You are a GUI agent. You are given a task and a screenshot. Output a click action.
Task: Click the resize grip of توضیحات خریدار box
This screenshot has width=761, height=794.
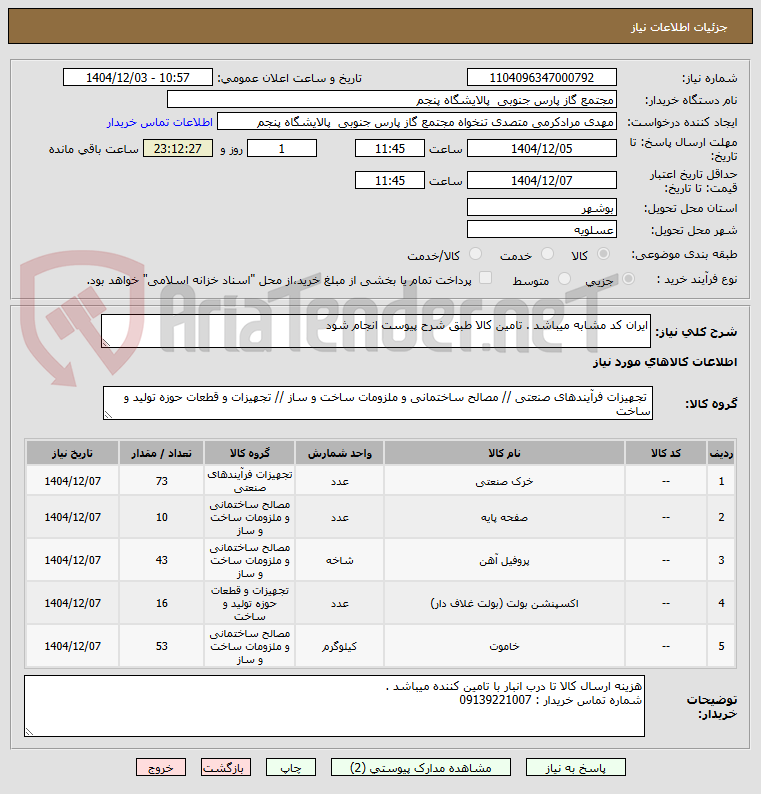point(29,732)
